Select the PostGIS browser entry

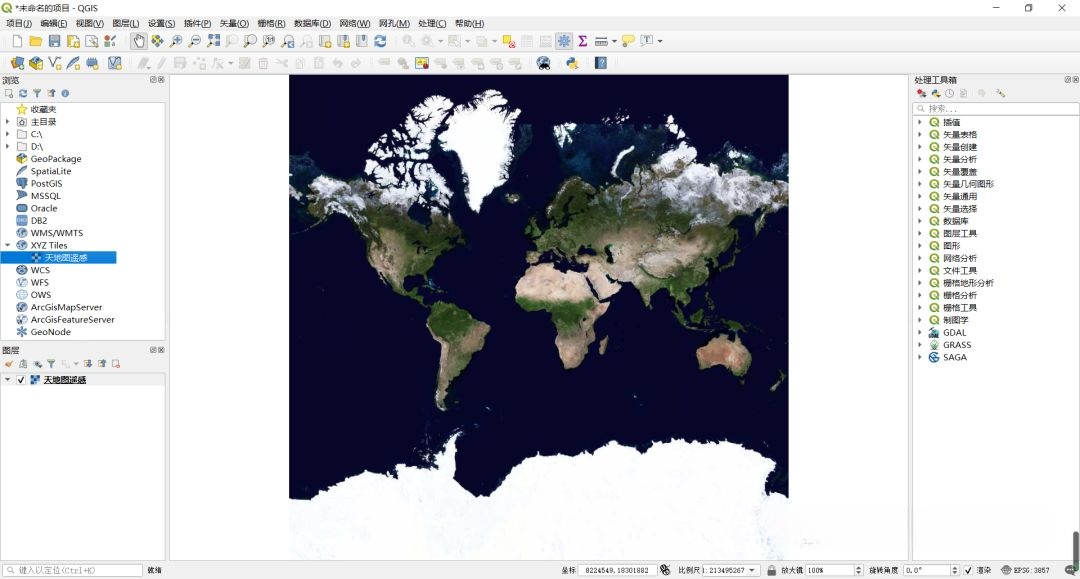(46, 183)
